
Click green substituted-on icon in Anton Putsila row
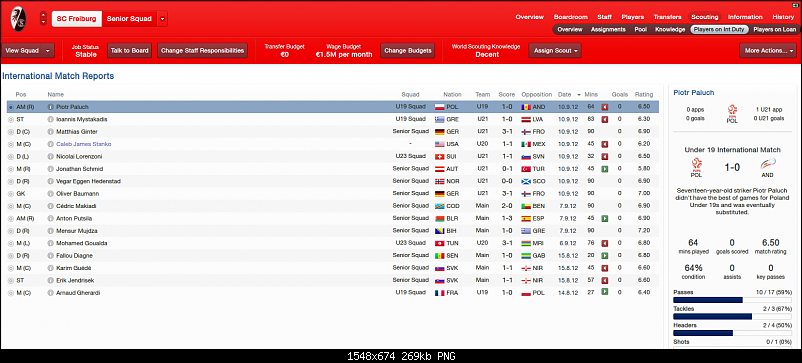tap(604, 219)
